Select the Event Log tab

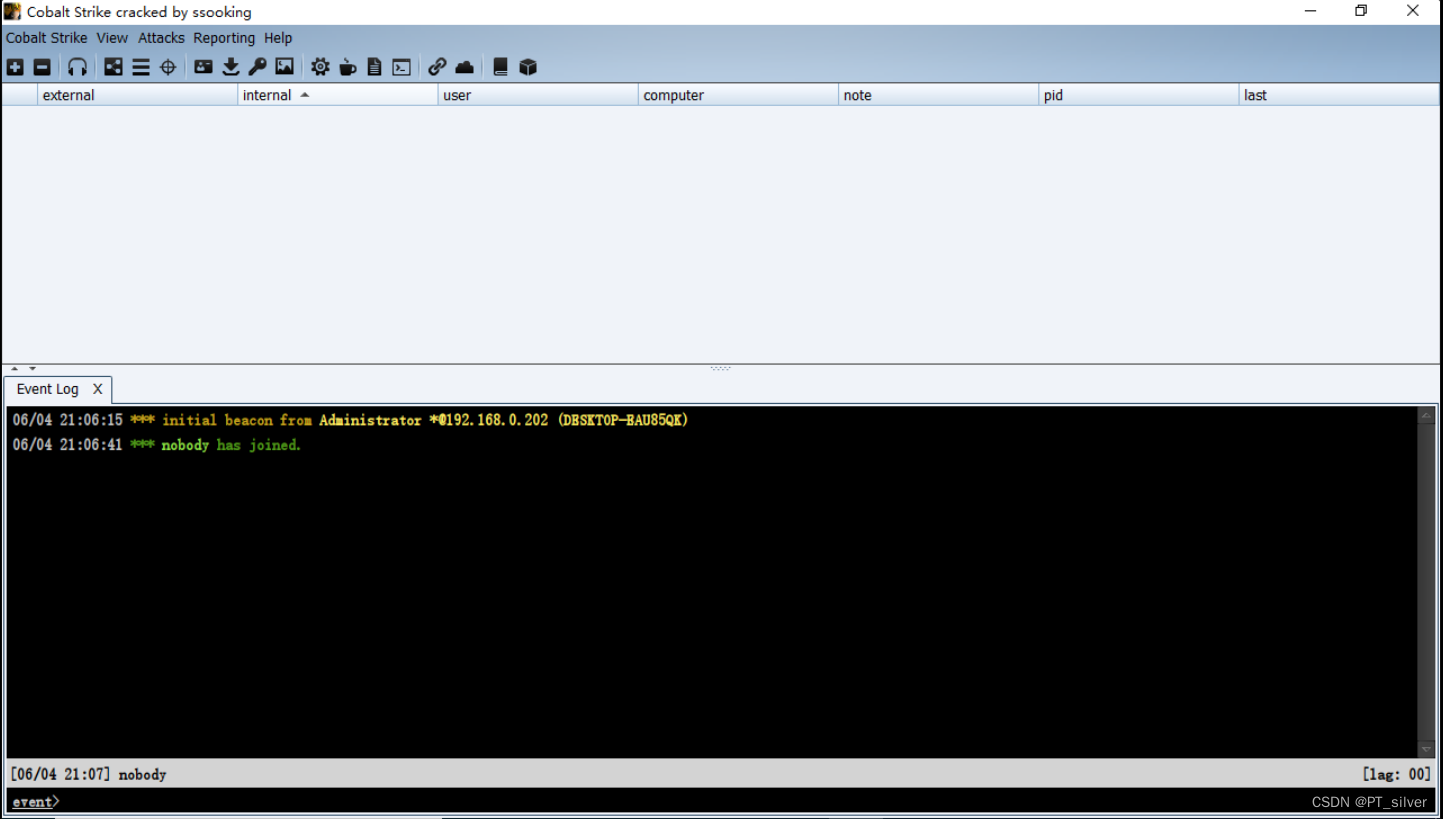[47, 389]
